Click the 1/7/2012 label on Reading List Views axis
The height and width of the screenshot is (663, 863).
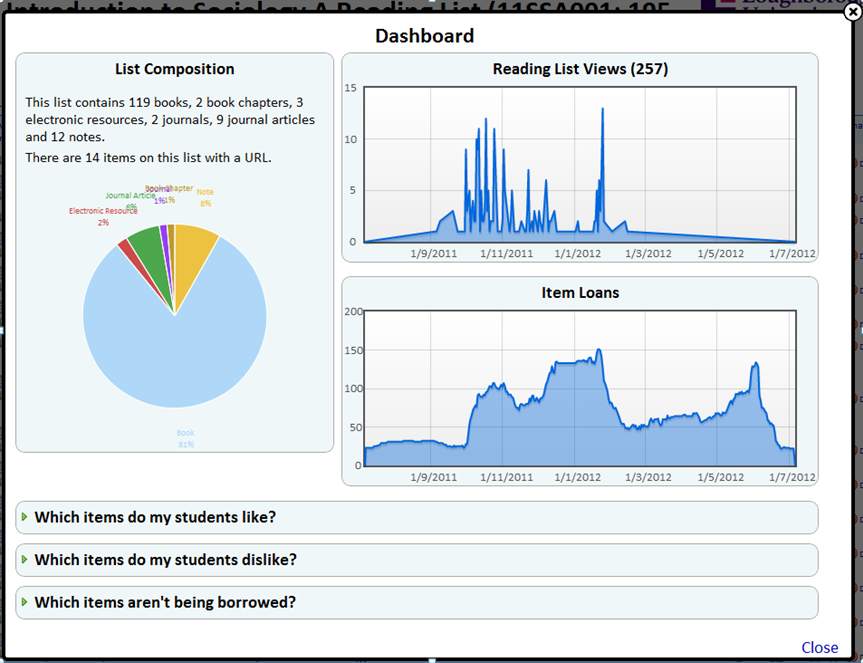(791, 254)
